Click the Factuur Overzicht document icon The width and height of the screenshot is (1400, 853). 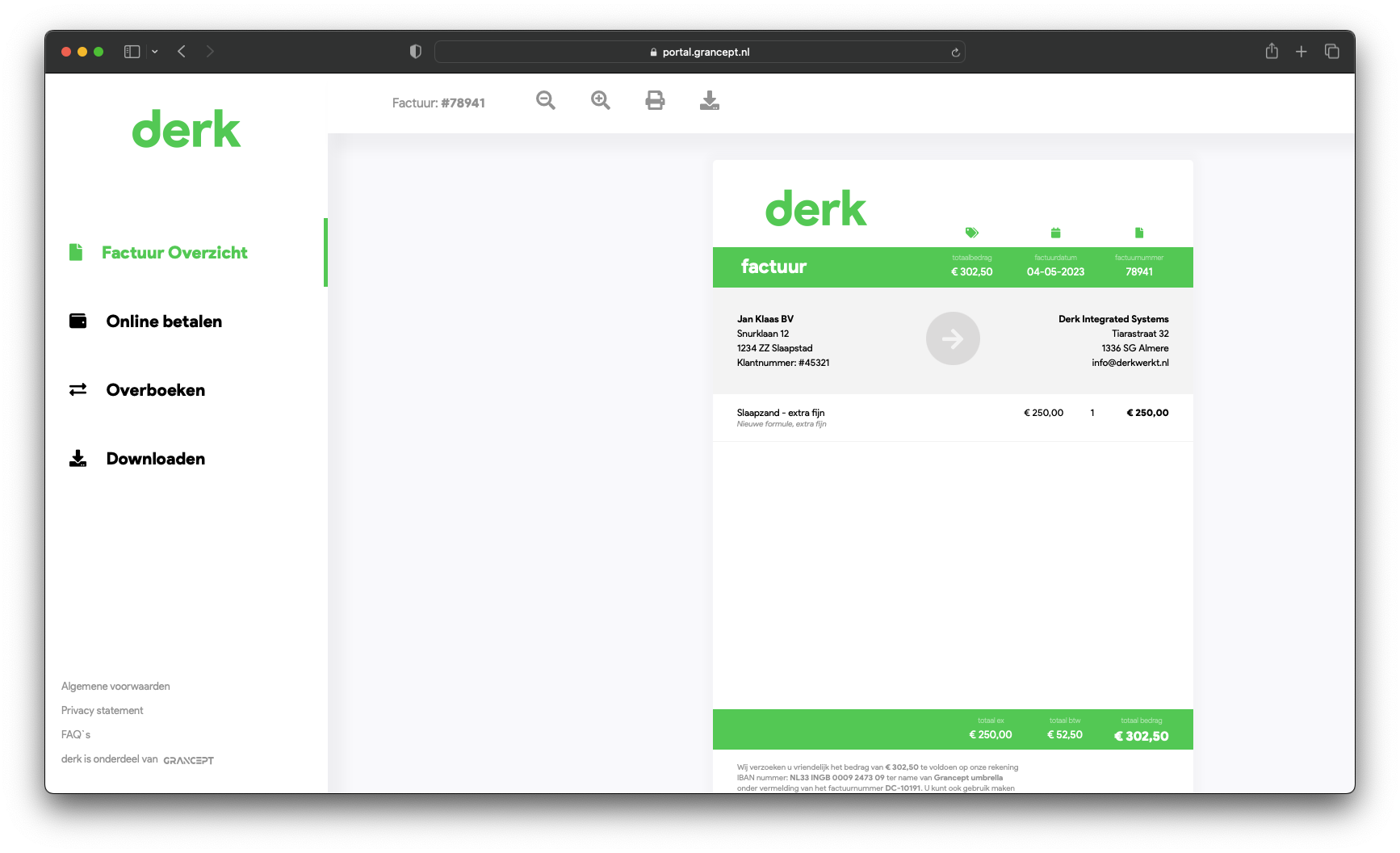pyautogui.click(x=76, y=252)
